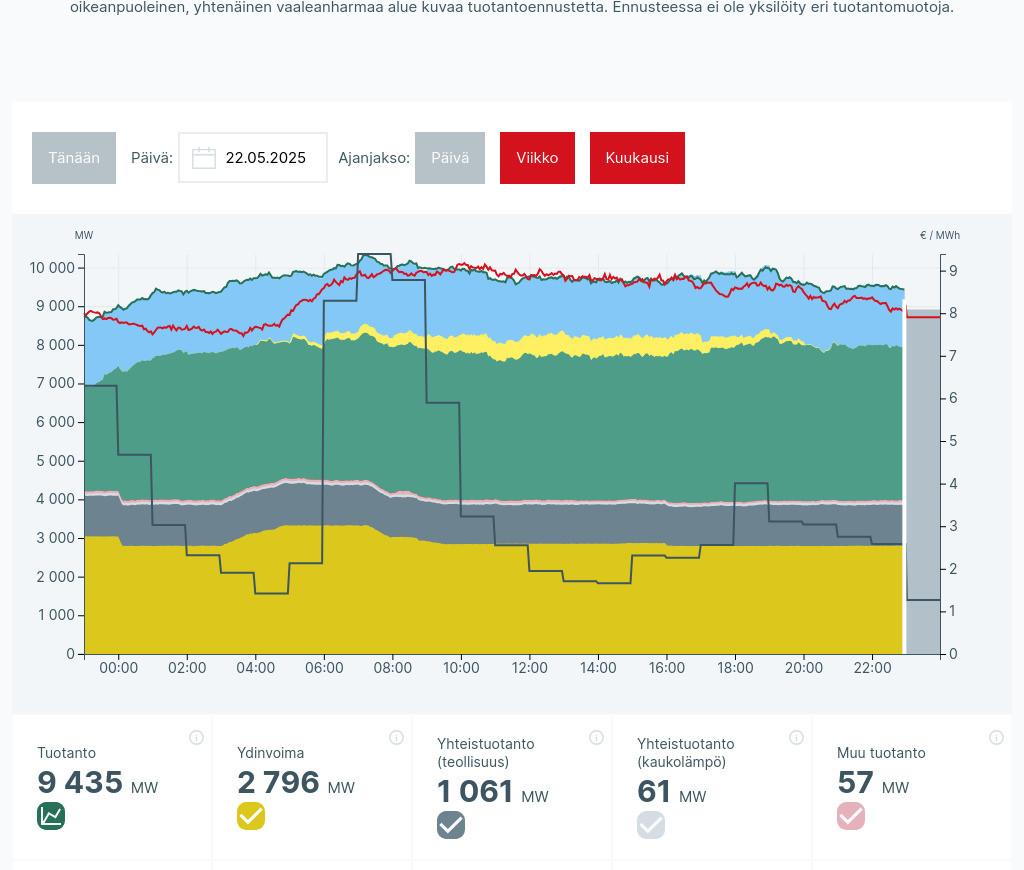Switch the time period to Kuukausi
This screenshot has width=1024, height=870.
click(637, 158)
